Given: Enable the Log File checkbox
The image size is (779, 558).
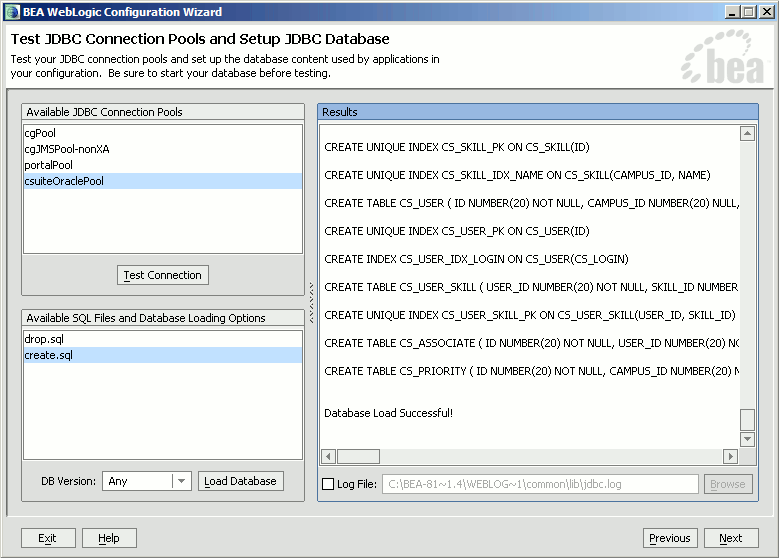Looking at the screenshot, I should 328,484.
